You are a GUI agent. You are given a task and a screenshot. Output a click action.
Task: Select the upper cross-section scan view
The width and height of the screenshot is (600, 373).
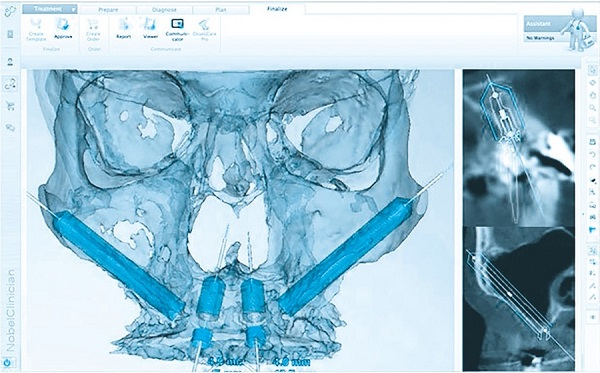click(518, 147)
